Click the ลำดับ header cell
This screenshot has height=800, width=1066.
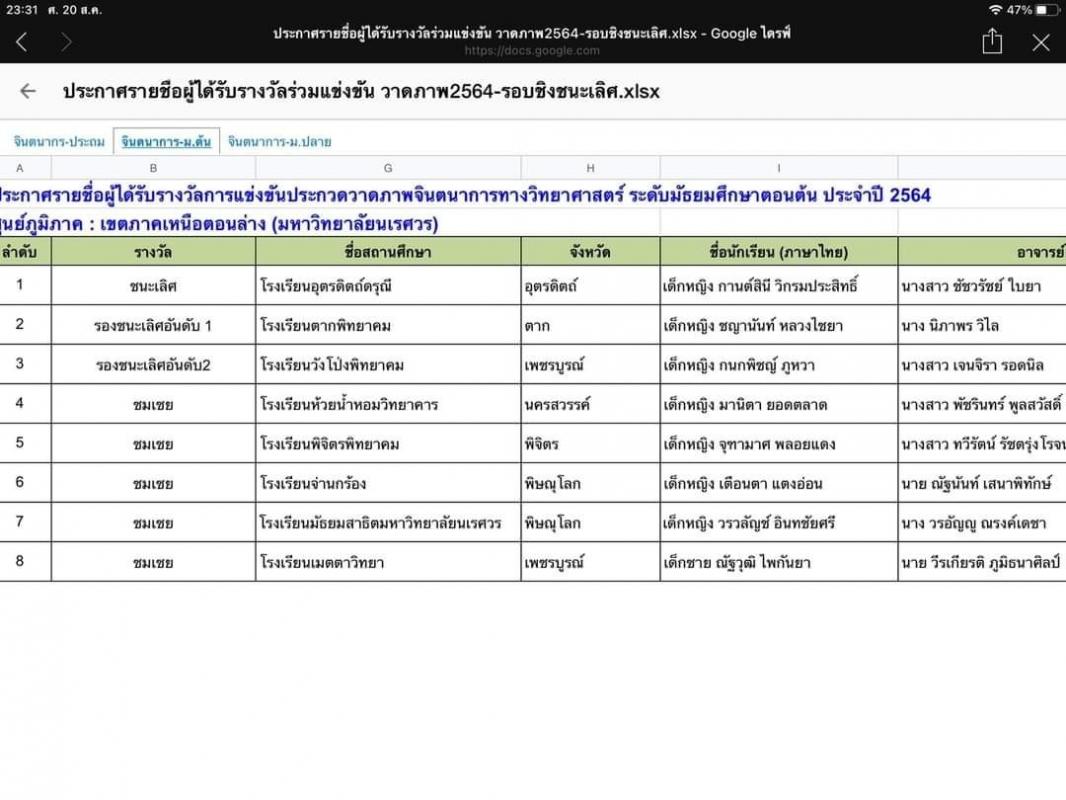(x=25, y=251)
